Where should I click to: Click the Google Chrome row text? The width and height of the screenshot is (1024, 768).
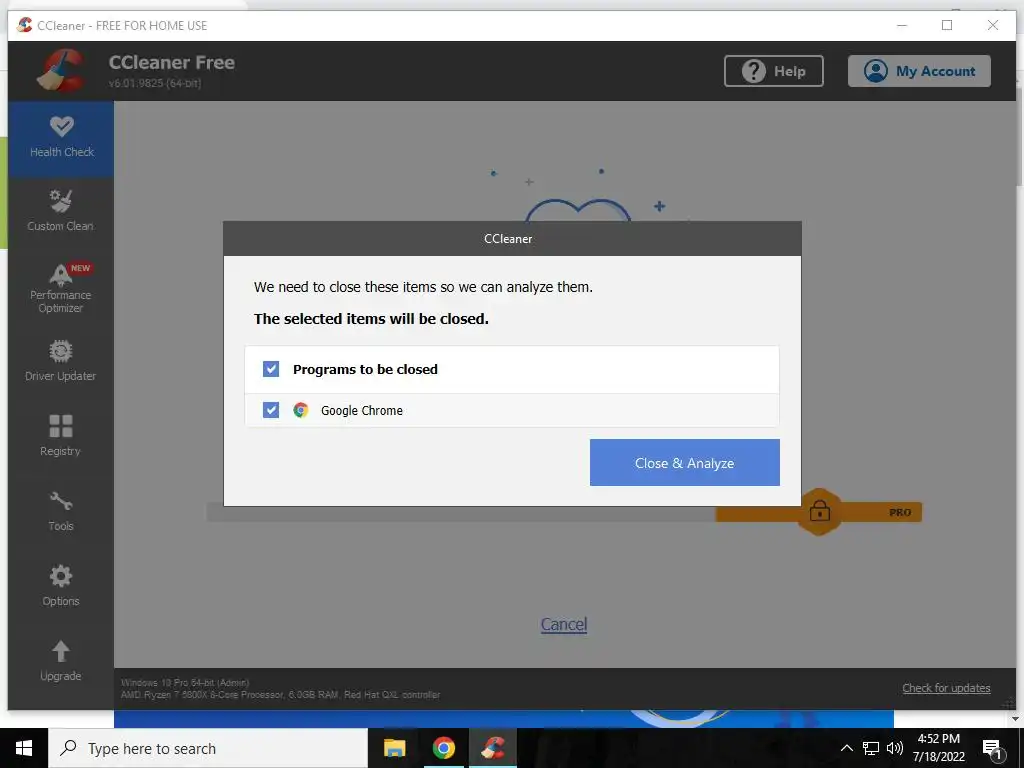tap(362, 411)
